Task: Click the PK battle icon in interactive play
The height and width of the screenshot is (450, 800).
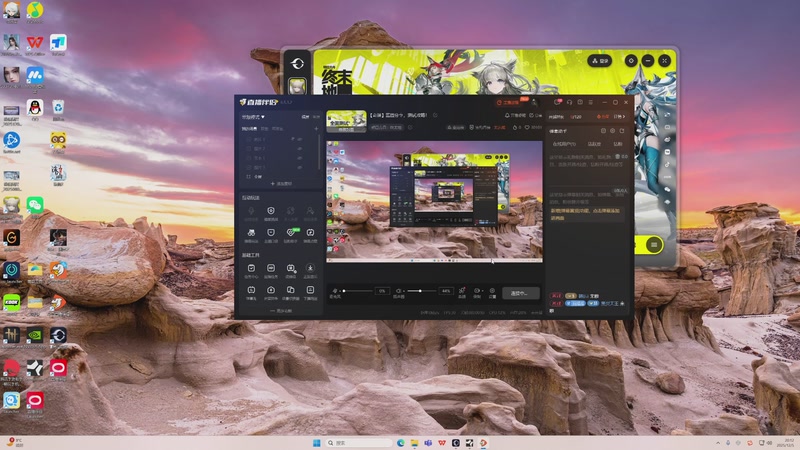Action: pos(290,211)
